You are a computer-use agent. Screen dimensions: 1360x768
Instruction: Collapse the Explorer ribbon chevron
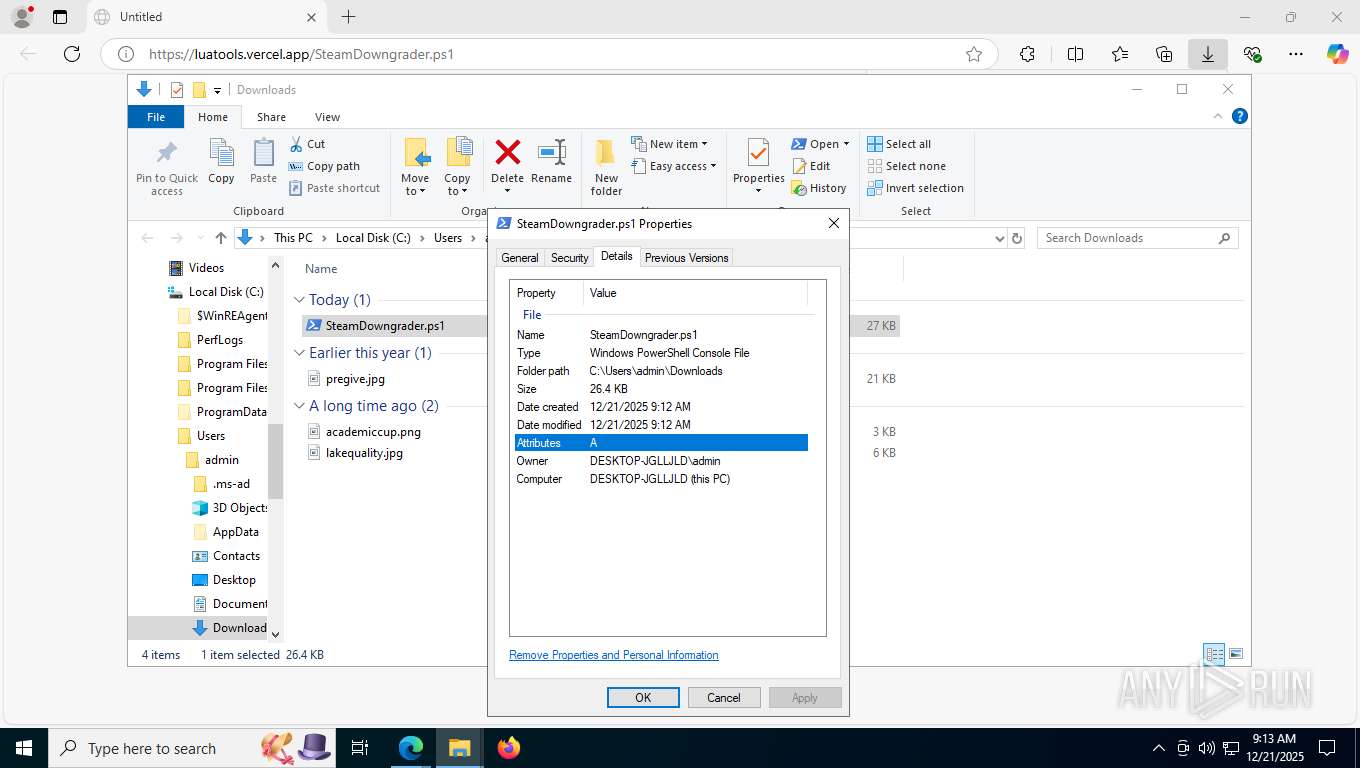pyautogui.click(x=1218, y=116)
